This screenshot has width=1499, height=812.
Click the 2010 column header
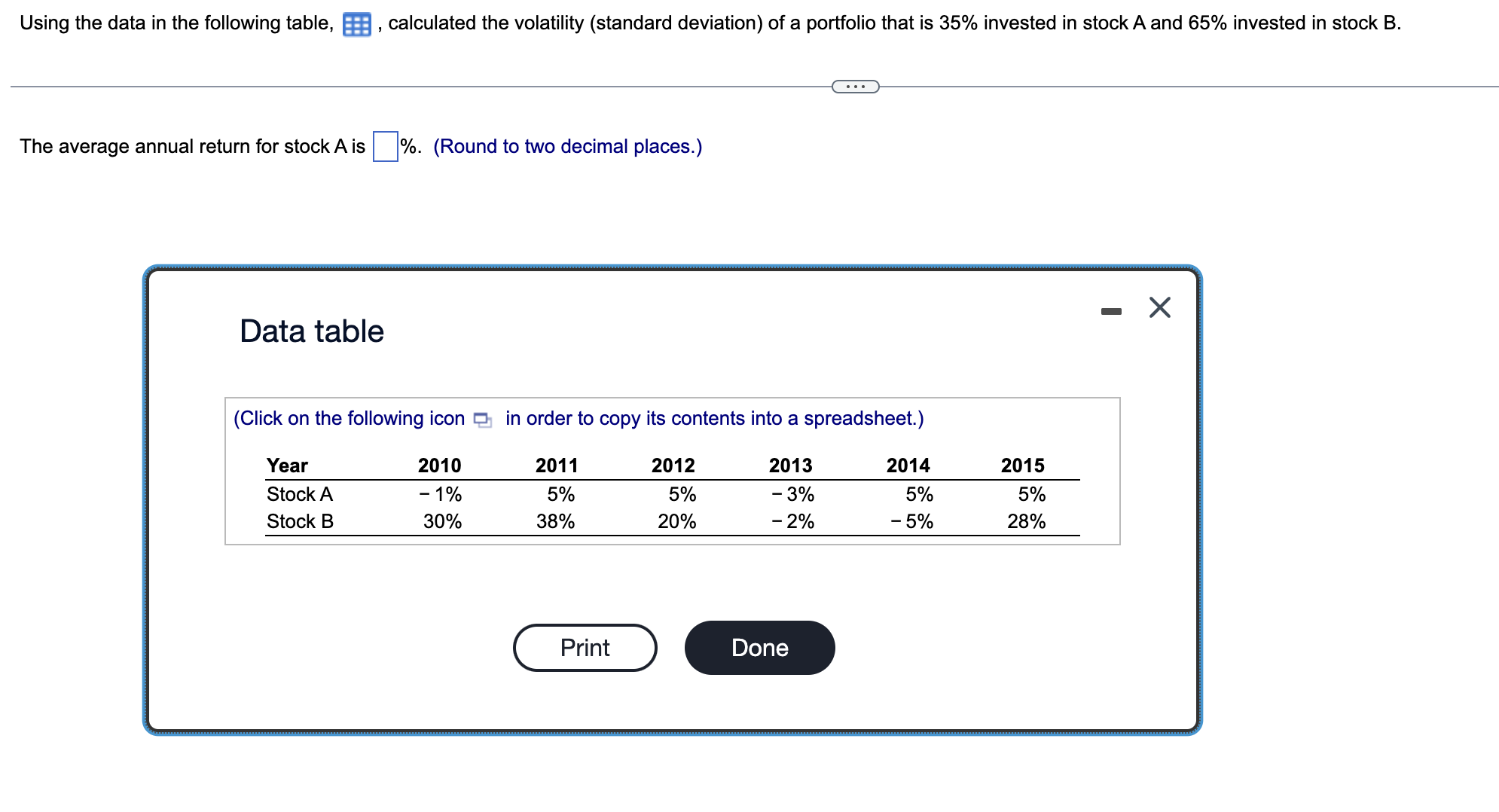[x=439, y=465]
